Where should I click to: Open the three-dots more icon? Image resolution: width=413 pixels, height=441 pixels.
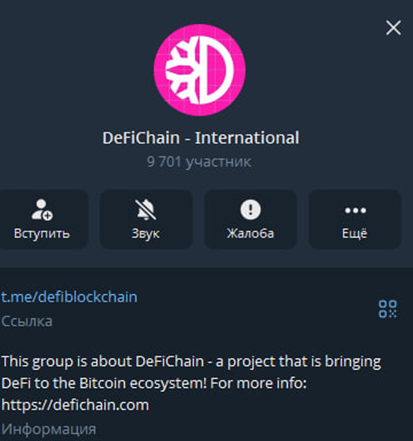click(355, 210)
